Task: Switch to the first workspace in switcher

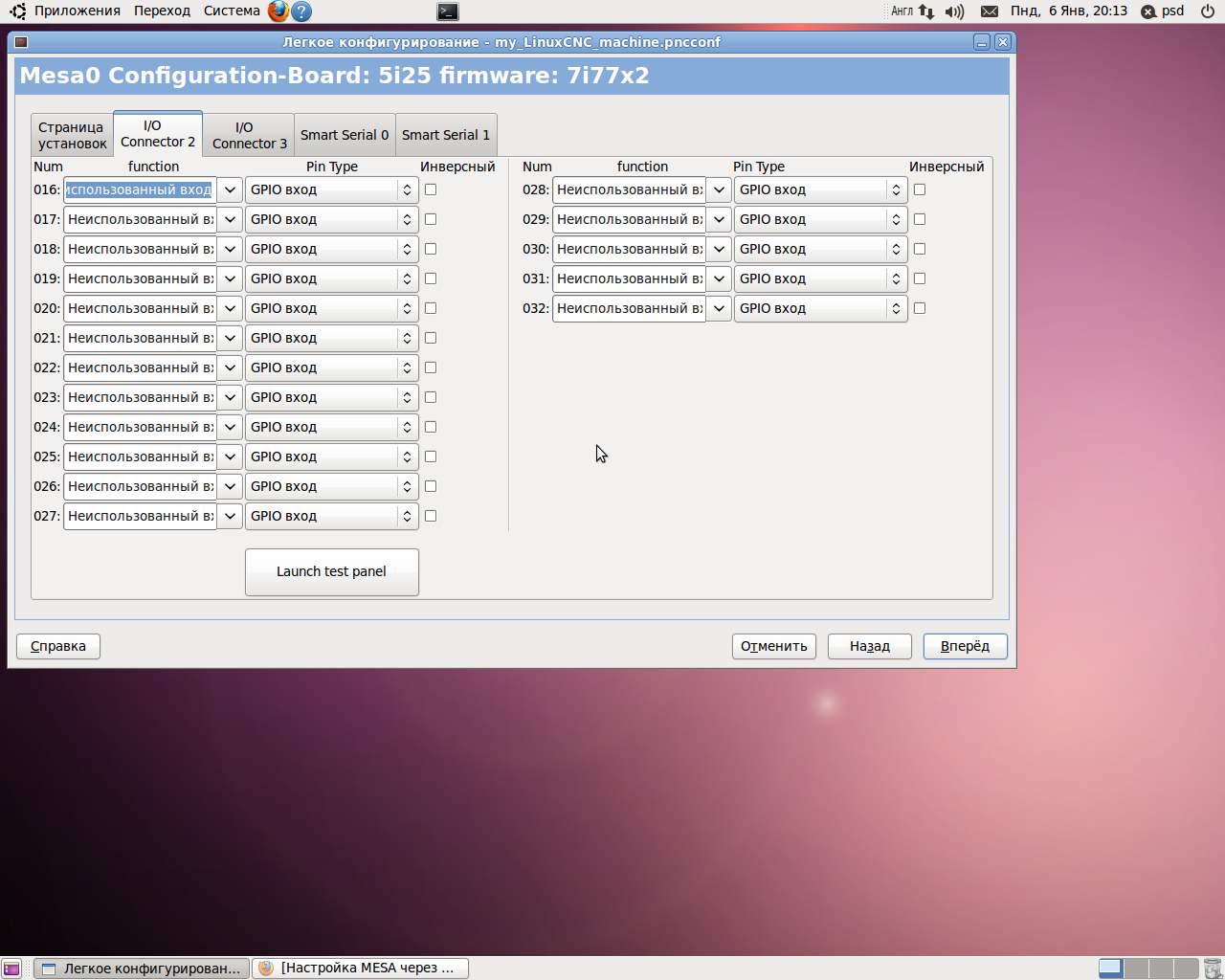Action: click(1110, 969)
